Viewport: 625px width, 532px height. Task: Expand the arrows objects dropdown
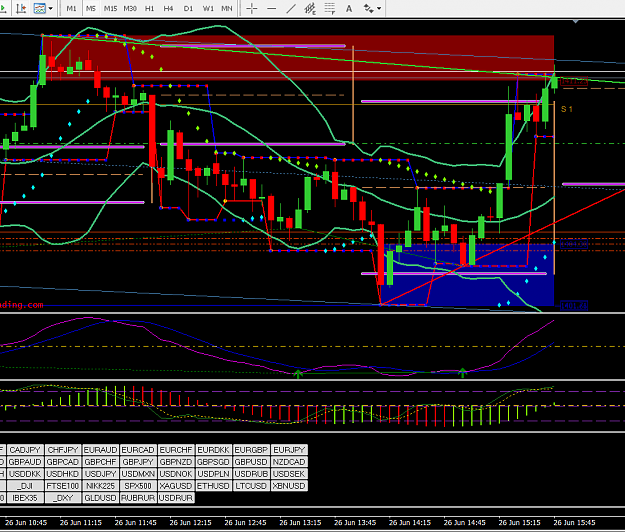point(379,8)
